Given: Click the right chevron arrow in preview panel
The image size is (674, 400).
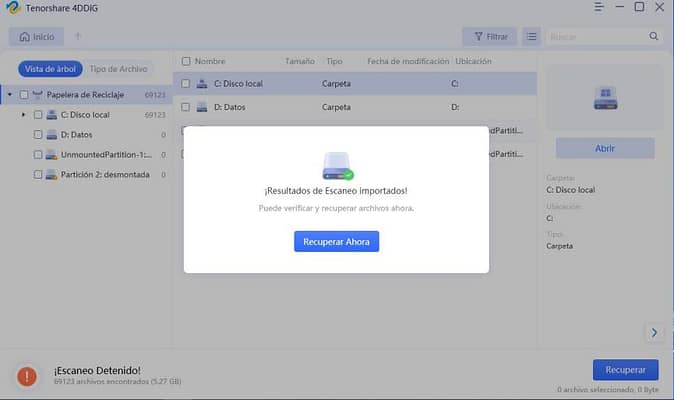Looking at the screenshot, I should pos(654,333).
